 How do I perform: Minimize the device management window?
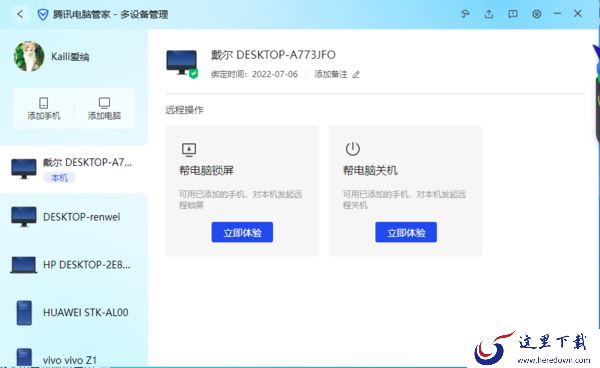pyautogui.click(x=557, y=14)
